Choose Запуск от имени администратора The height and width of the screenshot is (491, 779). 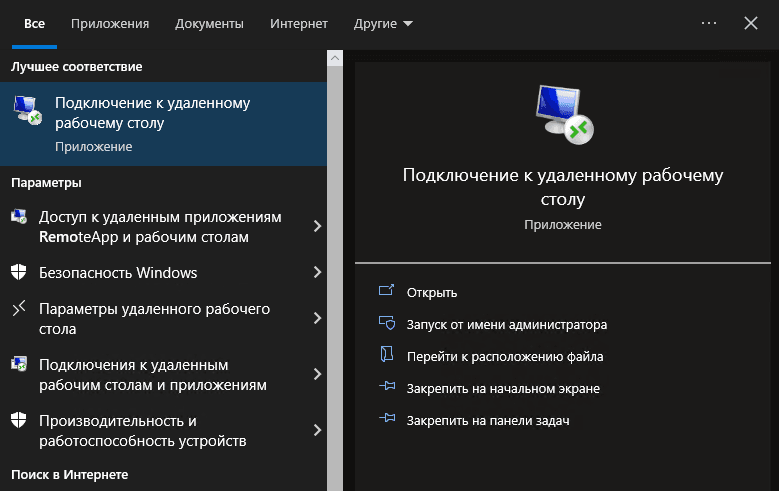507,324
